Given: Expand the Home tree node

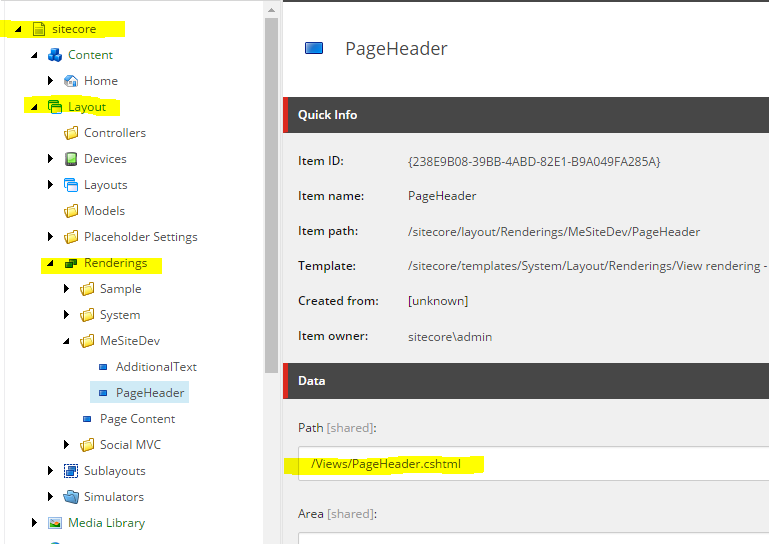Looking at the screenshot, I should tap(50, 80).
